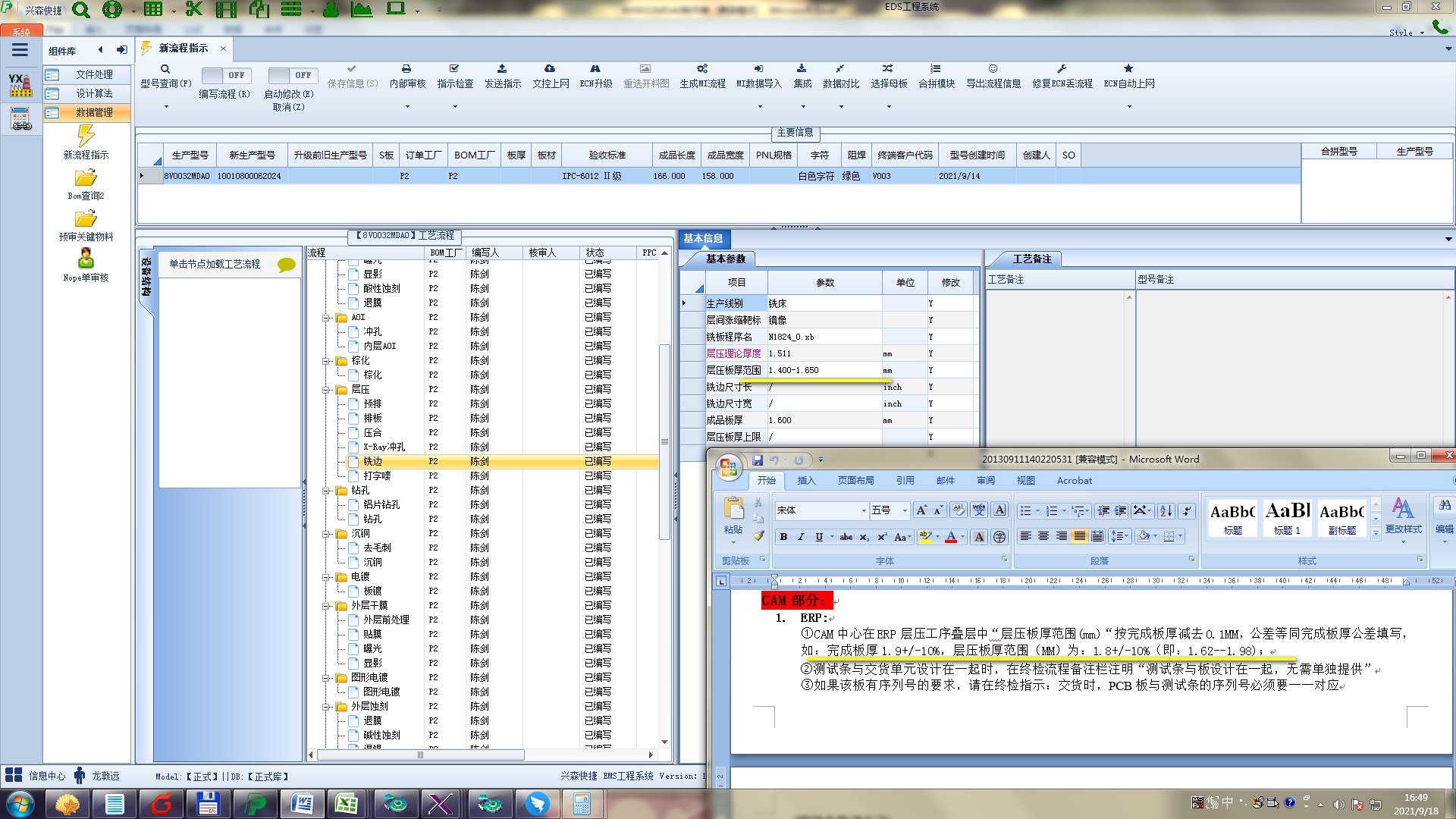Click the 修复ECN丢流程 wrench icon
1456x819 pixels.
coord(1062,69)
